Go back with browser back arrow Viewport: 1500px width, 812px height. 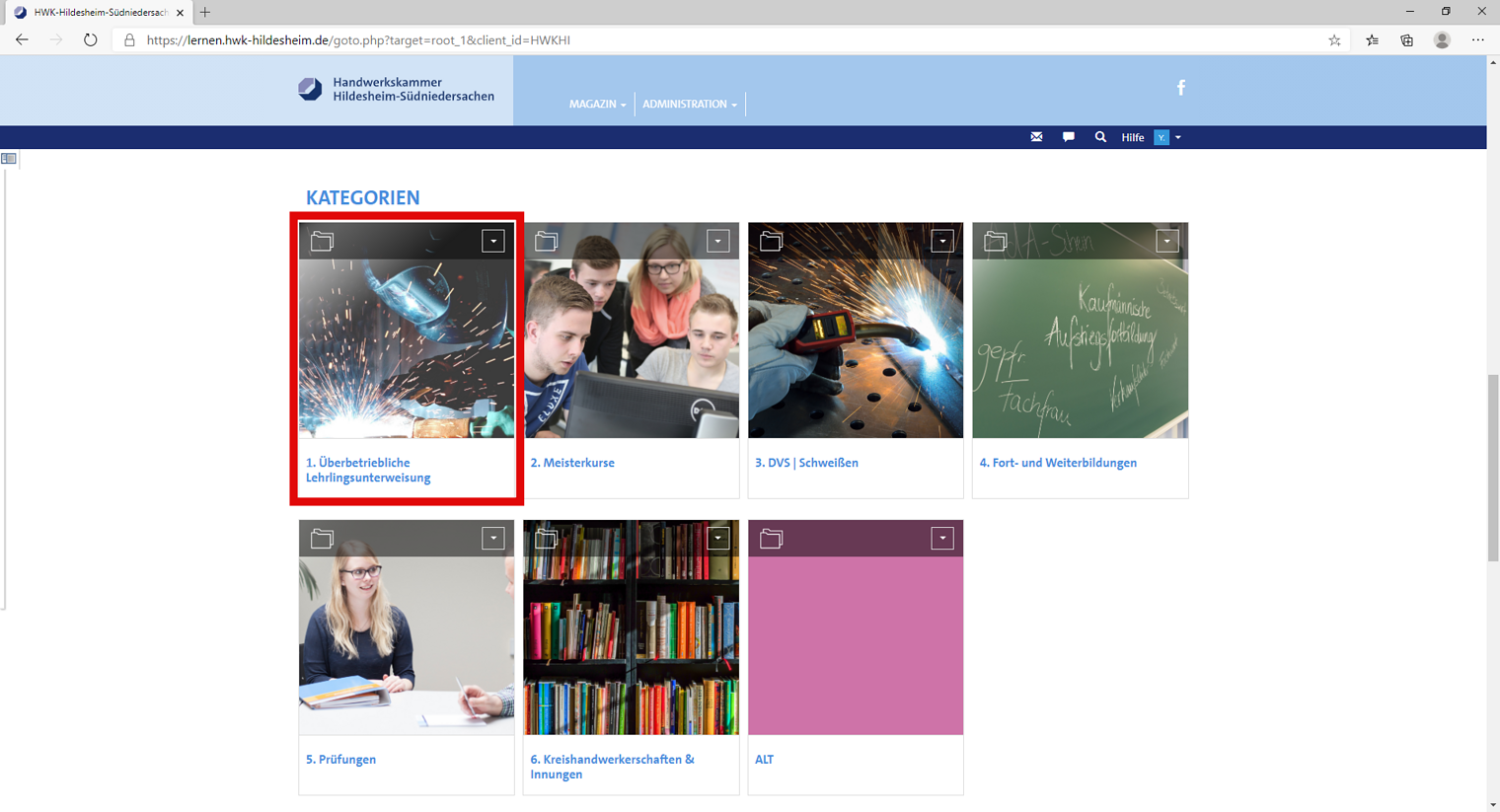[x=22, y=40]
